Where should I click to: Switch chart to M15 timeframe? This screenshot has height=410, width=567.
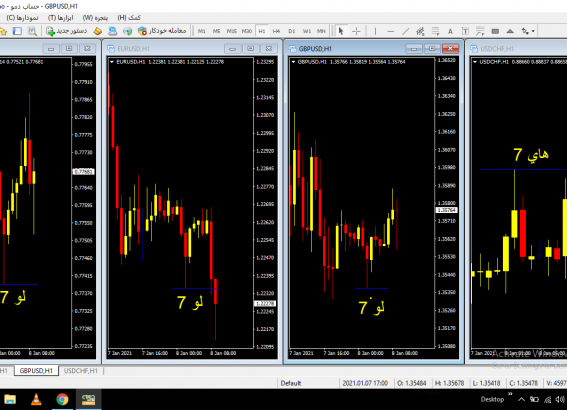pos(231,31)
